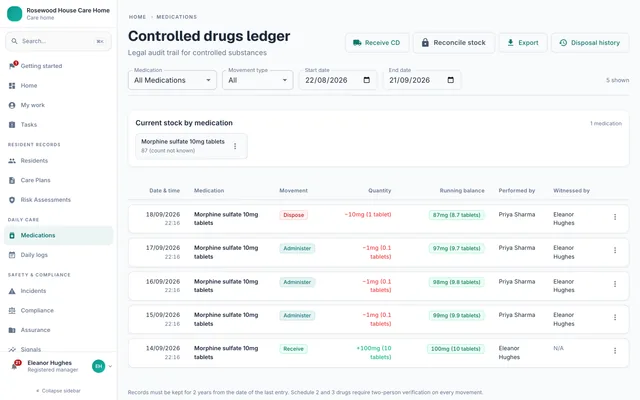This screenshot has height=400, width=640.
Task: Open Residents in the sidebar
Action: click(x=58, y=161)
